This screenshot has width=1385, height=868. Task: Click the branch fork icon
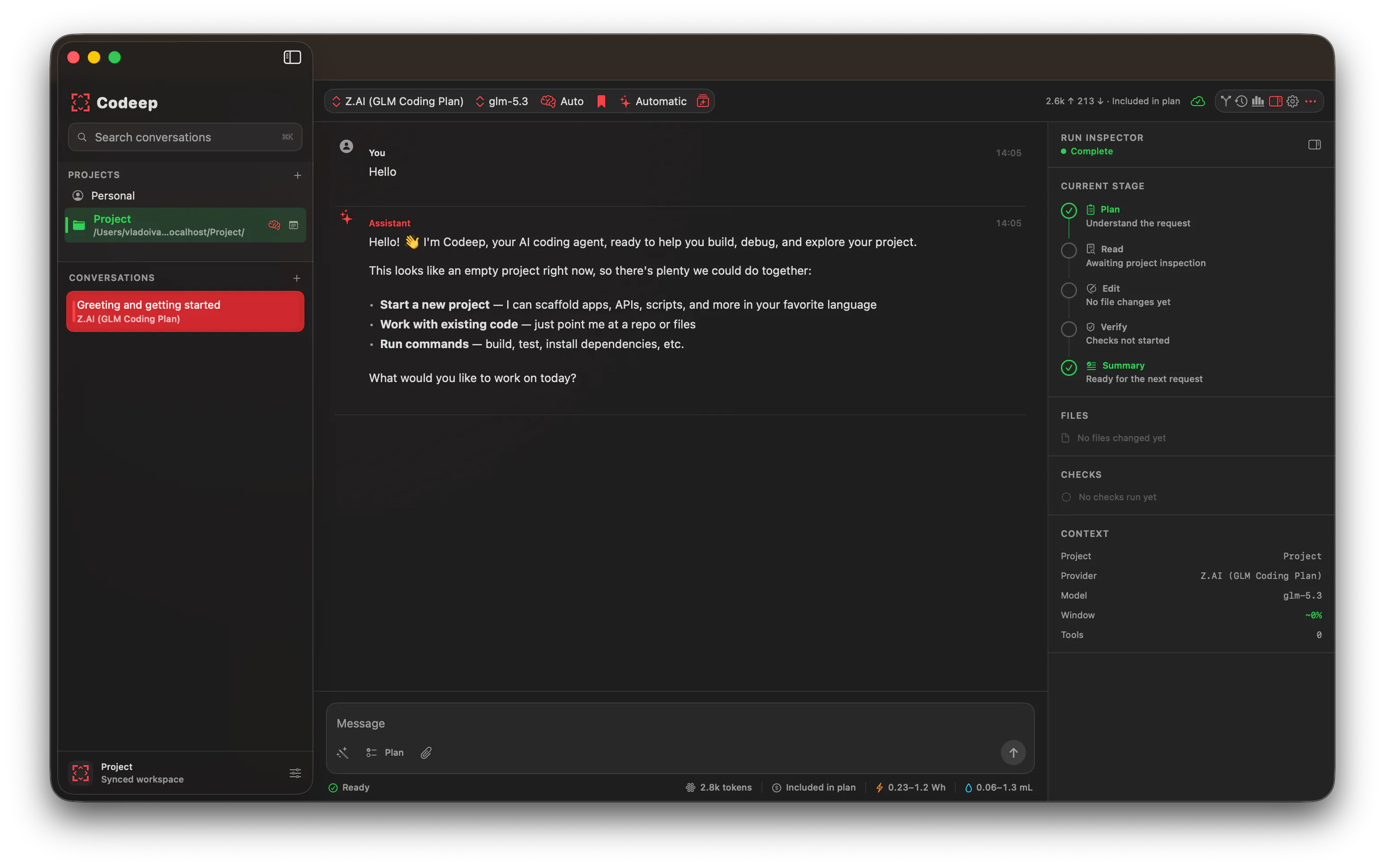(x=1226, y=102)
